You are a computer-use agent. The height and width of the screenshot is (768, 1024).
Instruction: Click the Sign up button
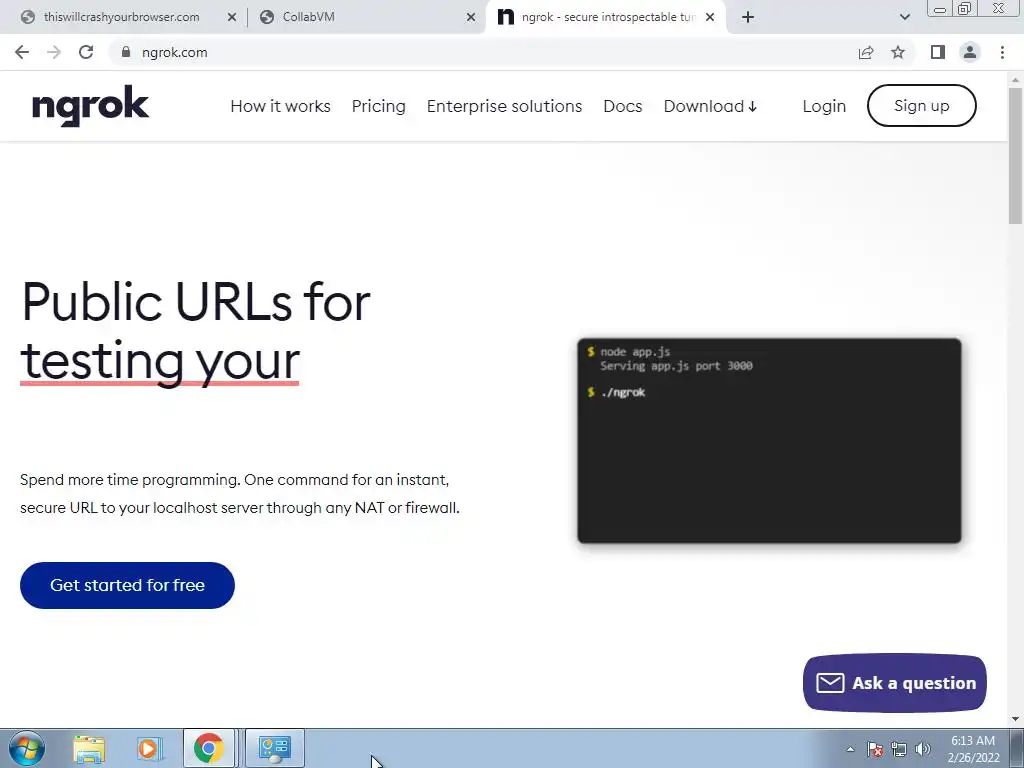pos(921,106)
